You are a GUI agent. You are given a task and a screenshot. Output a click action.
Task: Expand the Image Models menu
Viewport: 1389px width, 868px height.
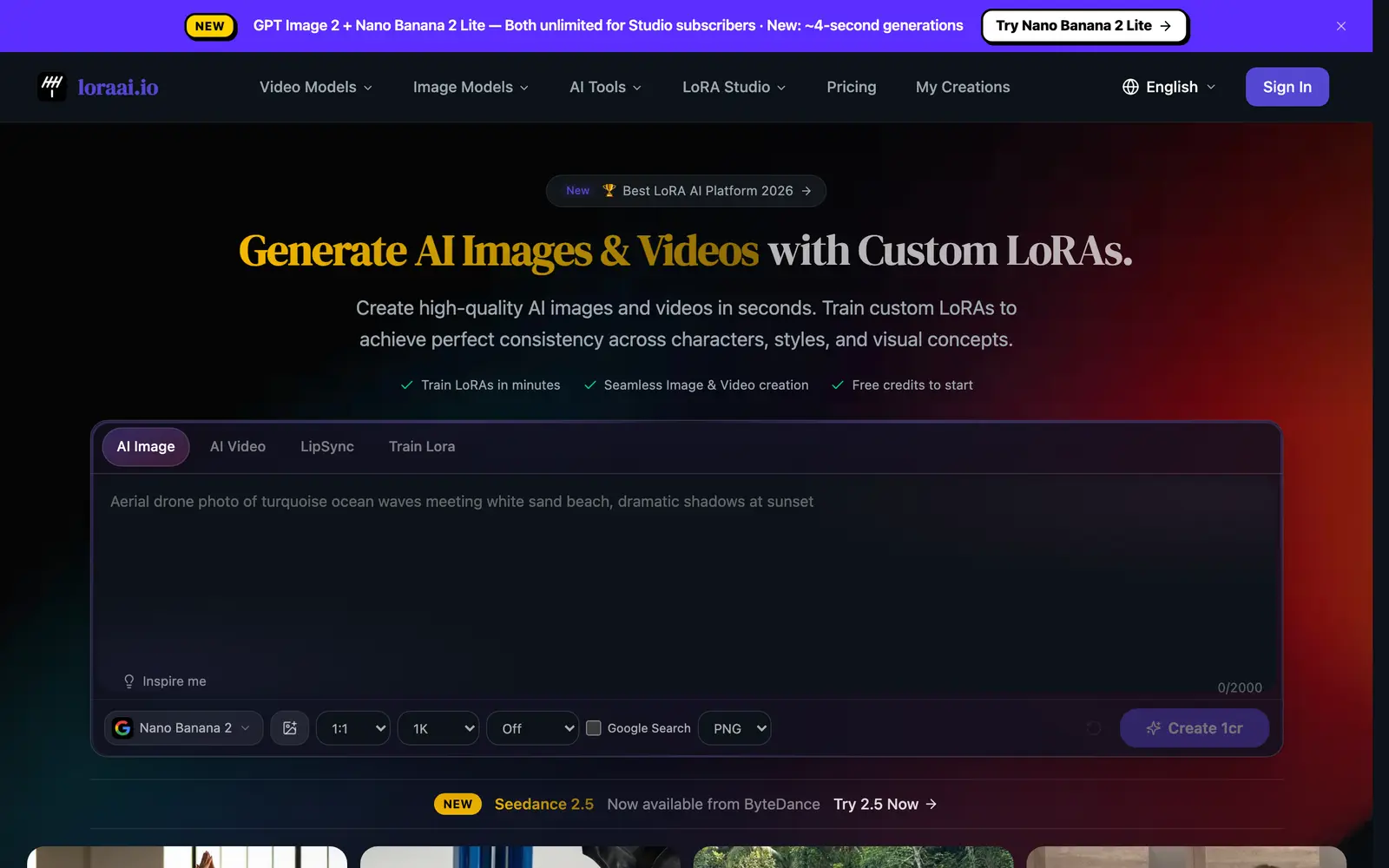pyautogui.click(x=471, y=87)
